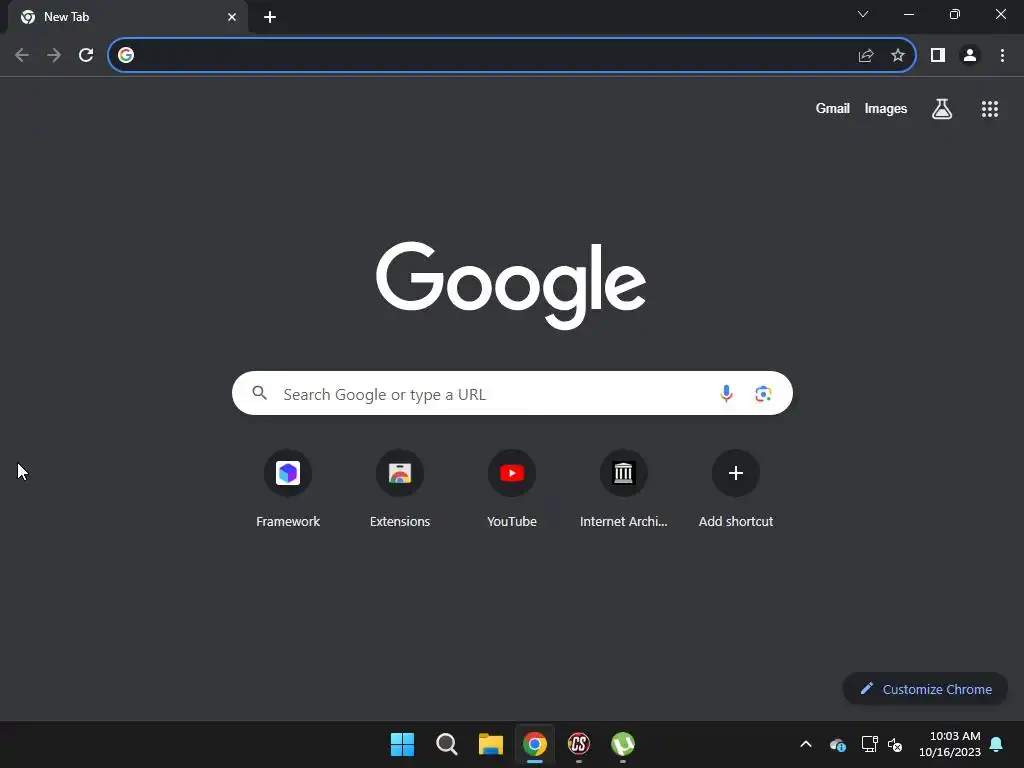The width and height of the screenshot is (1024, 768).
Task: Go back to the previous page
Action: pyautogui.click(x=22, y=55)
